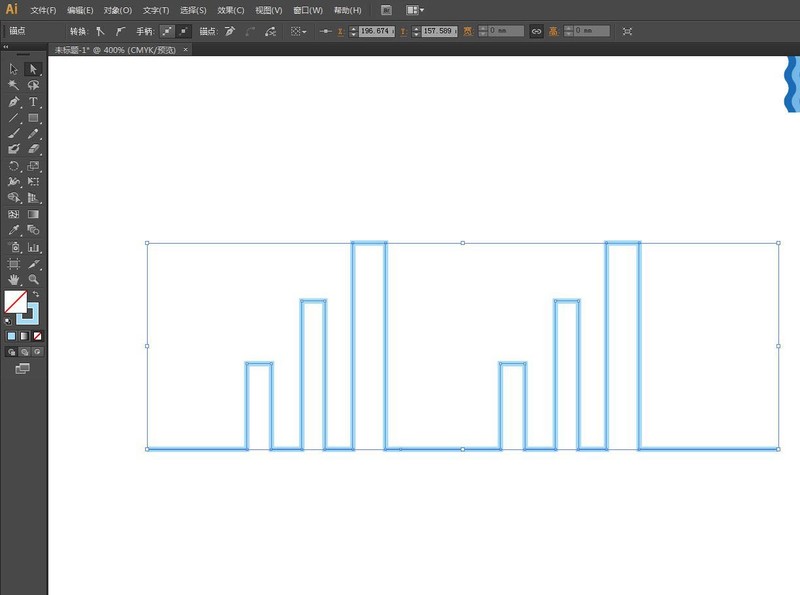
Task: Select the Gradient tool
Action: point(33,214)
